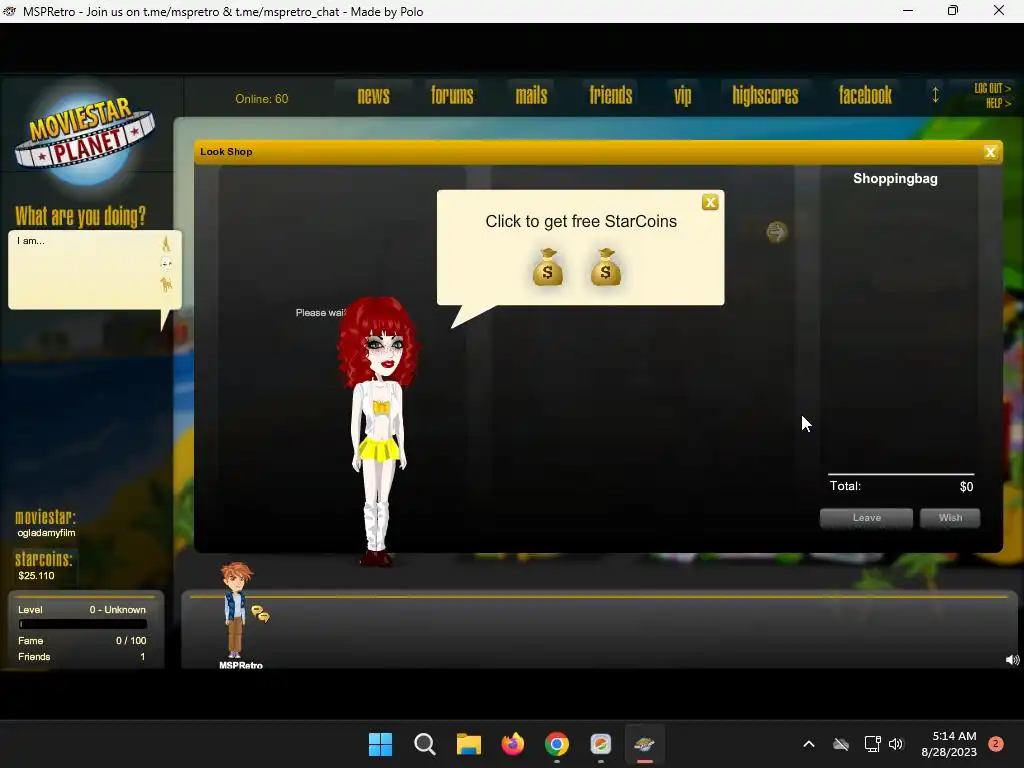Click the Level progress bar
Viewport: 1024px width, 768px height.
83,624
